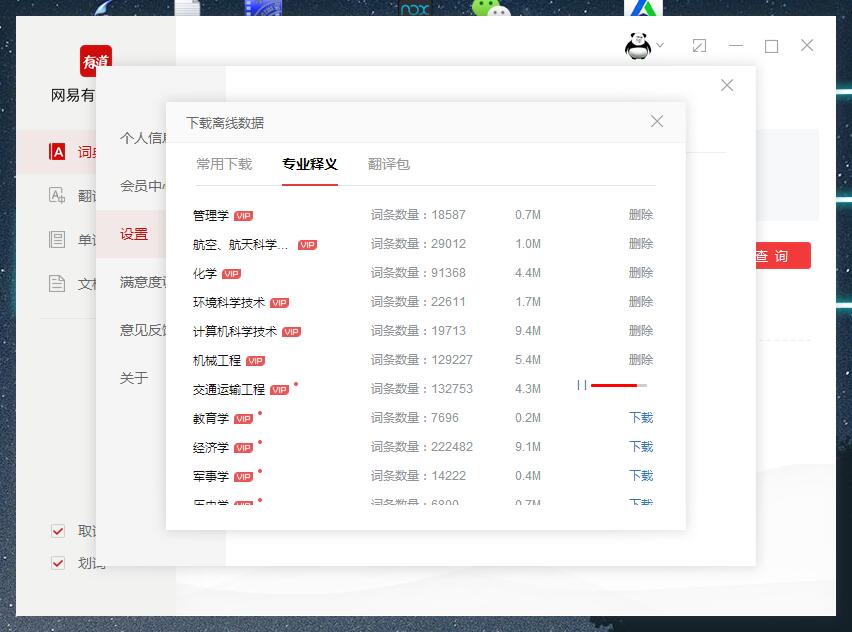The image size is (852, 632).
Task: Open the translation section icon in the sidebar
Action: (x=57, y=196)
